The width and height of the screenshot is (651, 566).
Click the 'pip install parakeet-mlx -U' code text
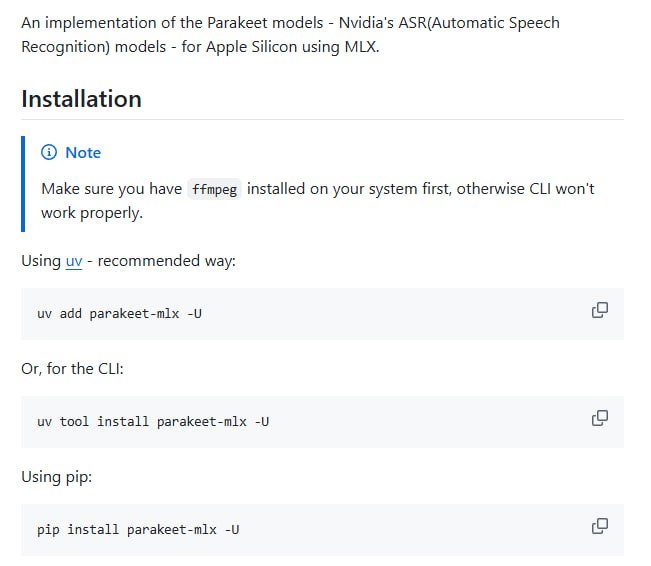pos(138,529)
